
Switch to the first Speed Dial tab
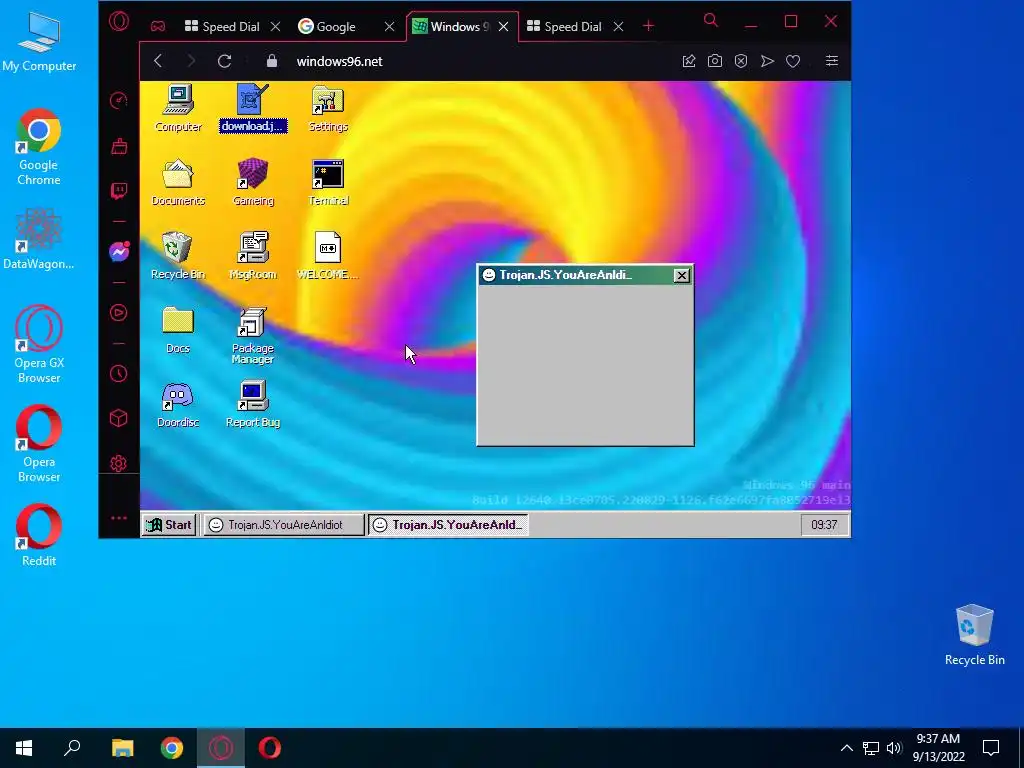pos(223,27)
